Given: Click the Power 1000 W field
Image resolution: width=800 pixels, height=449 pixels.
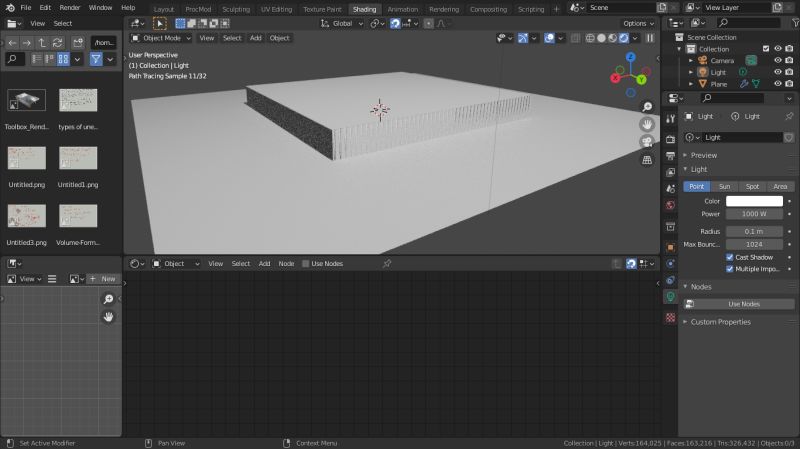Looking at the screenshot, I should (x=754, y=214).
